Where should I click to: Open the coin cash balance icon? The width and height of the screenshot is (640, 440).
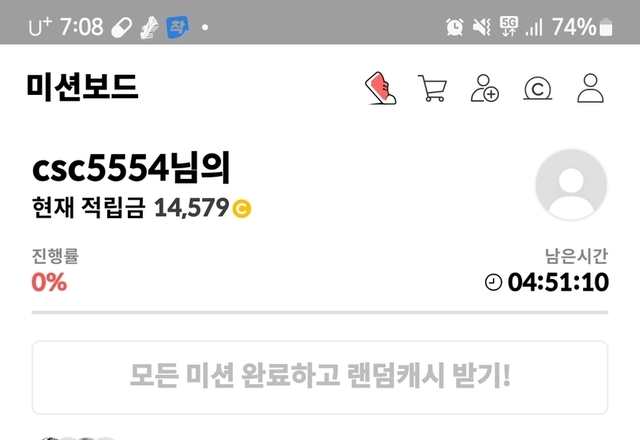538,89
